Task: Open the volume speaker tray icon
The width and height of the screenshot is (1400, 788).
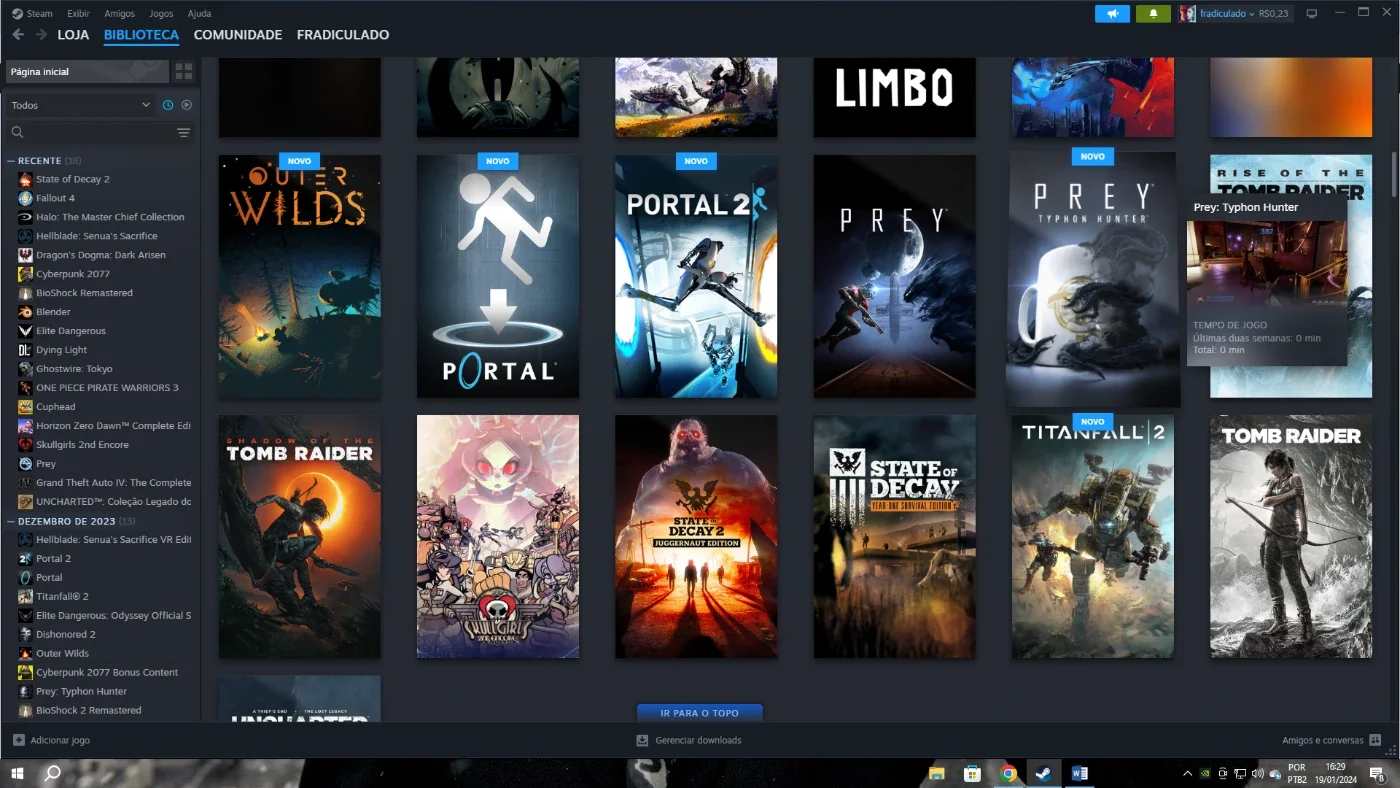Action: coord(1257,773)
